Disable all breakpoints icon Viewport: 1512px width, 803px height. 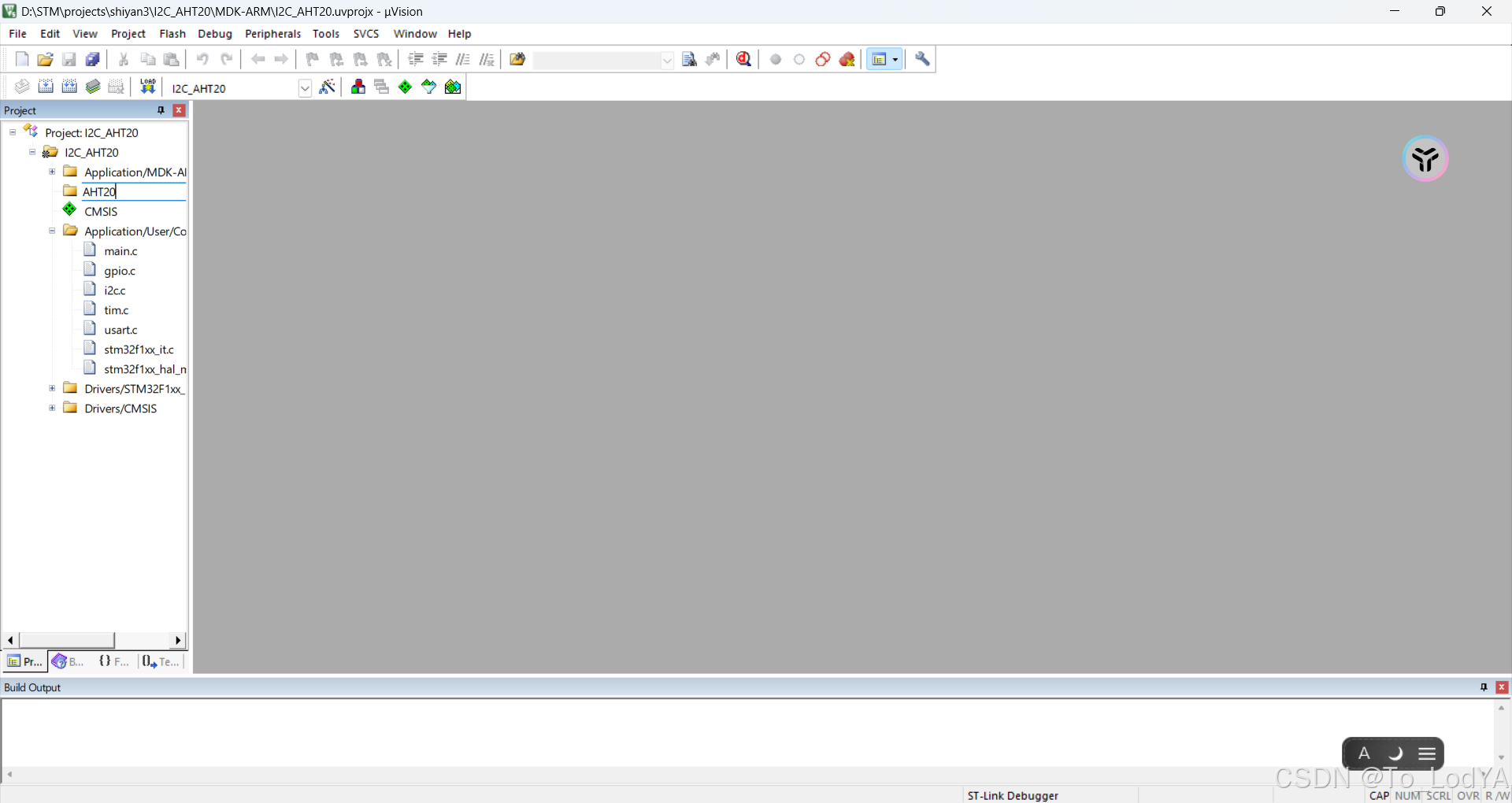823,59
